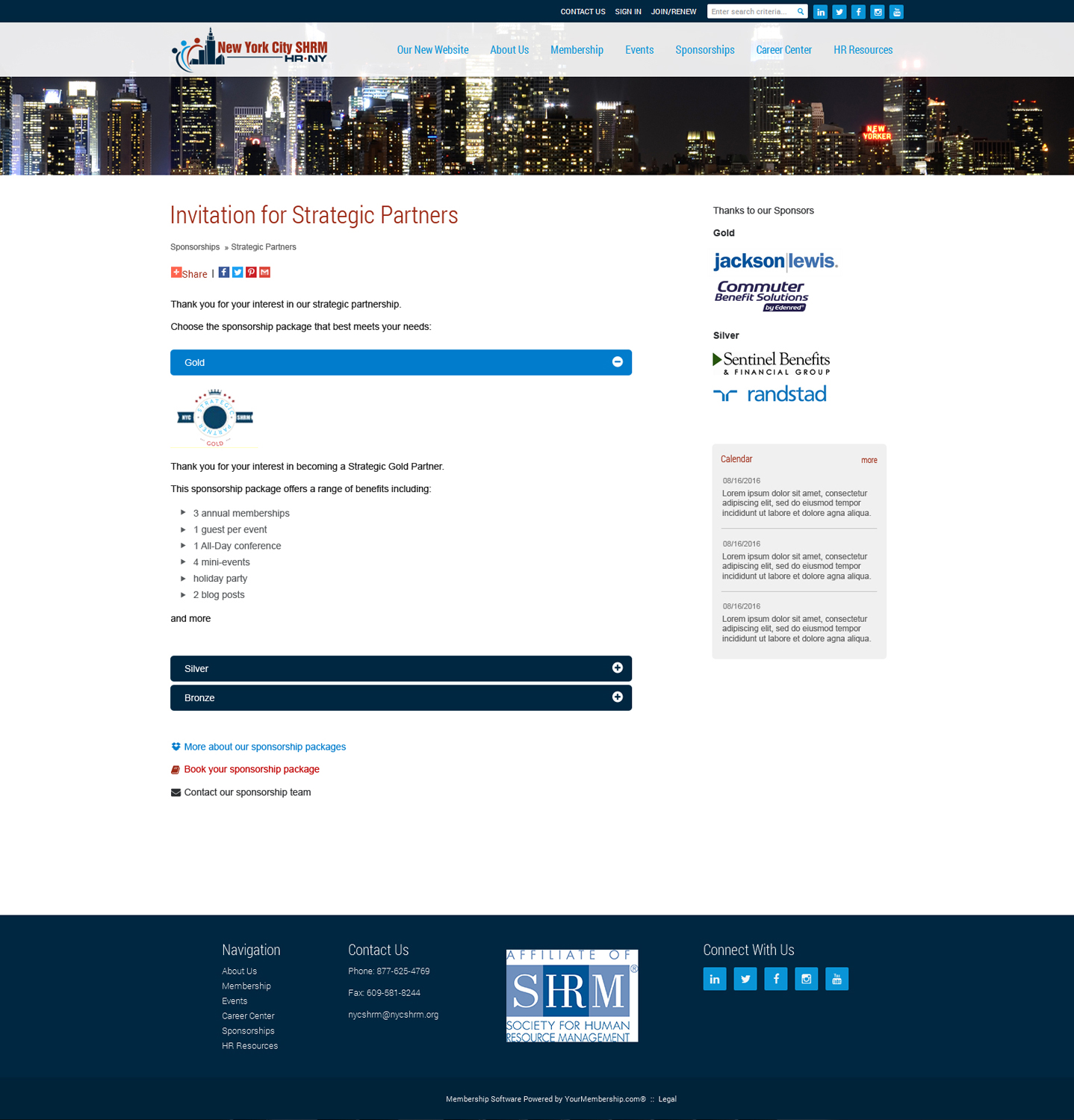Open Book your sponsorship package link
The height and width of the screenshot is (1120, 1074).
coord(252,769)
